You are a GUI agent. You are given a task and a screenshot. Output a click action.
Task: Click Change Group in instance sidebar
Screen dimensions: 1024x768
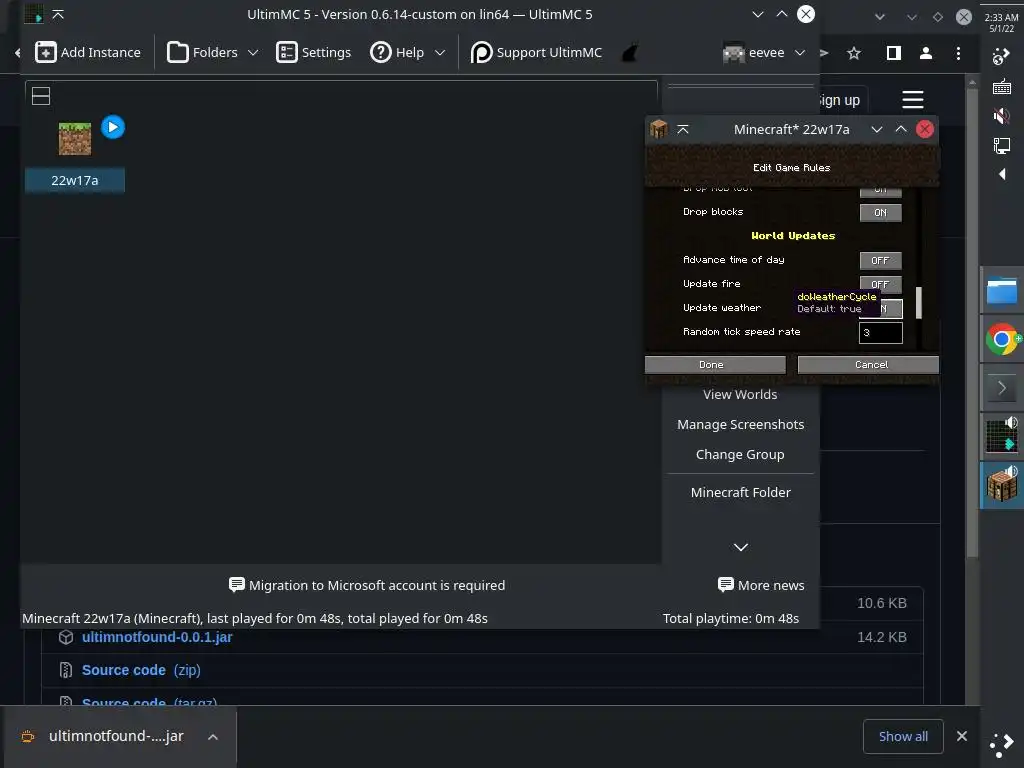point(740,455)
